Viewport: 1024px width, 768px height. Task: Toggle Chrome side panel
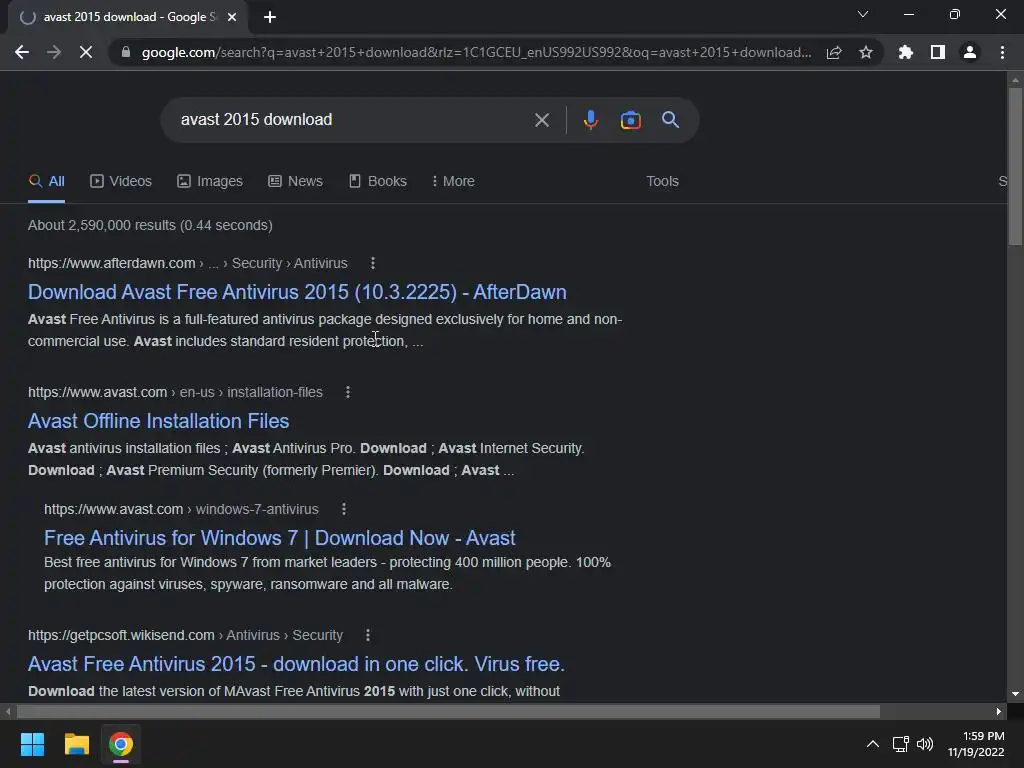[938, 52]
